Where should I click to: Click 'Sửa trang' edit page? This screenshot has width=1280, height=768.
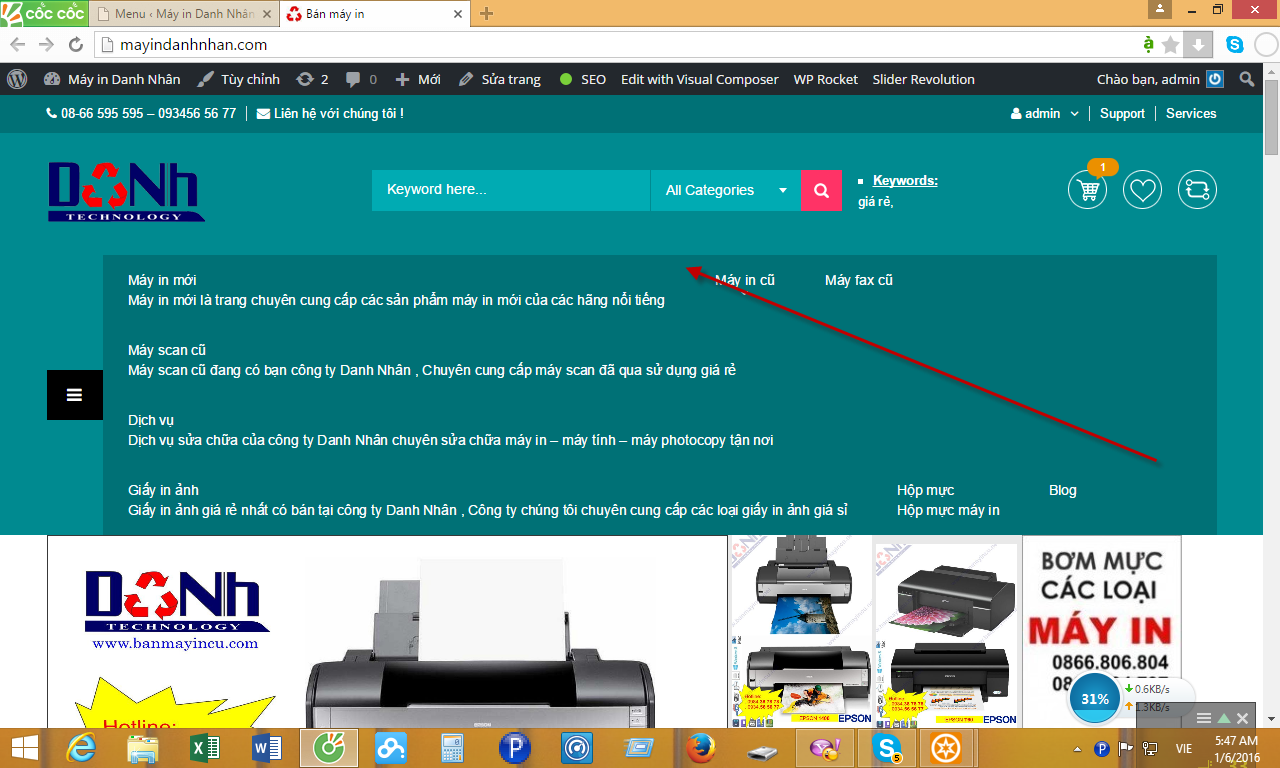499,79
